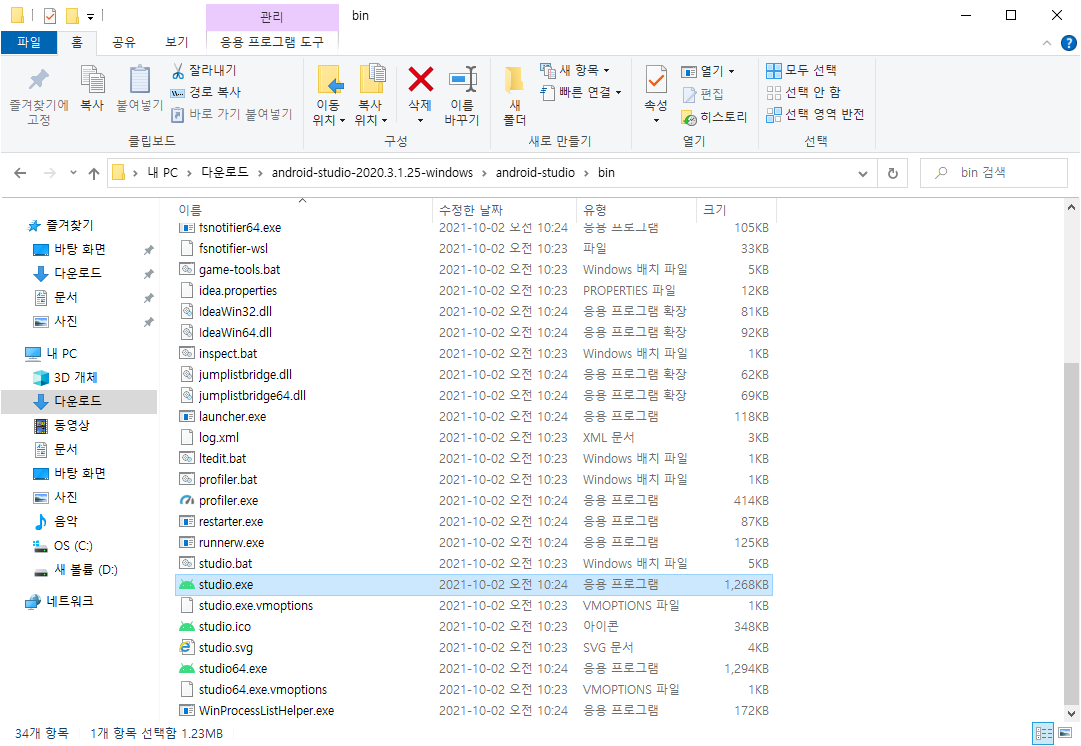1081x746 pixels.
Task: Select the profiler.exe file icon
Action: [186, 501]
